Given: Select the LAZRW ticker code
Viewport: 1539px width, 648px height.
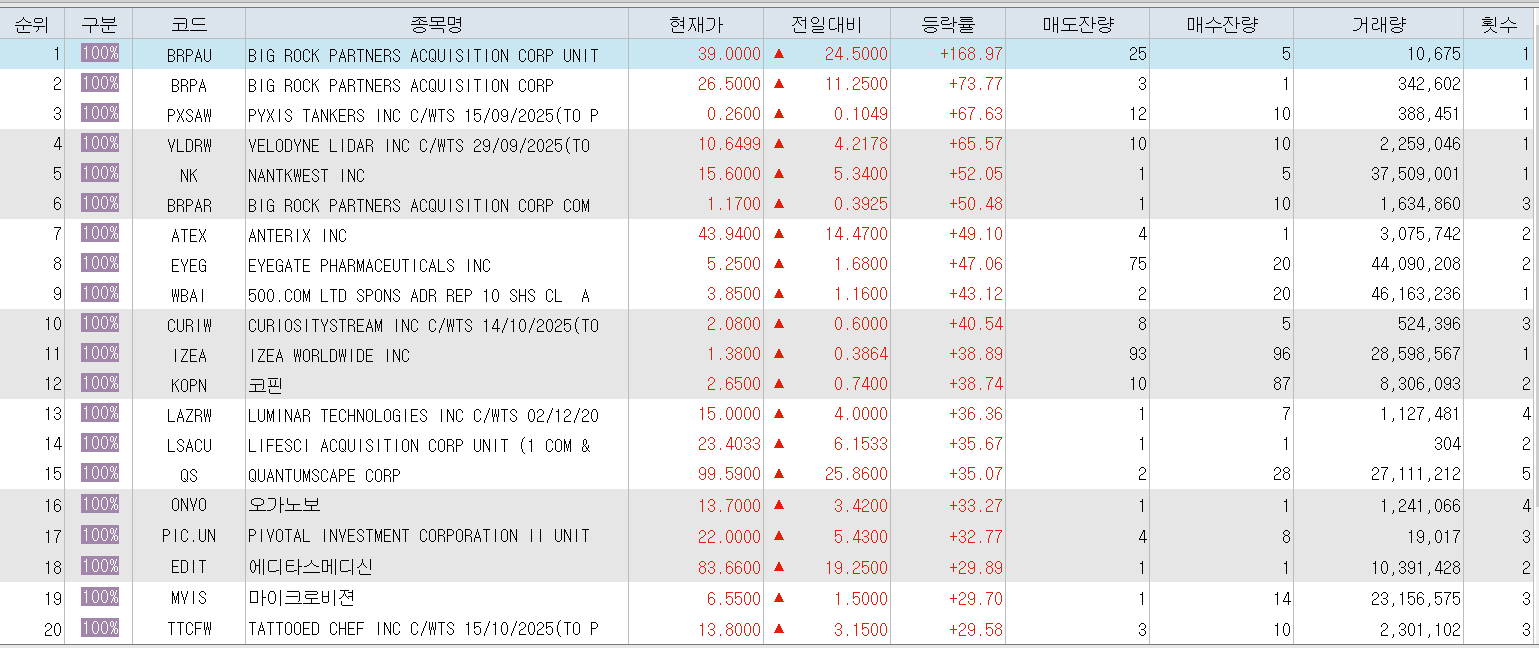Looking at the screenshot, I should tap(190, 415).
